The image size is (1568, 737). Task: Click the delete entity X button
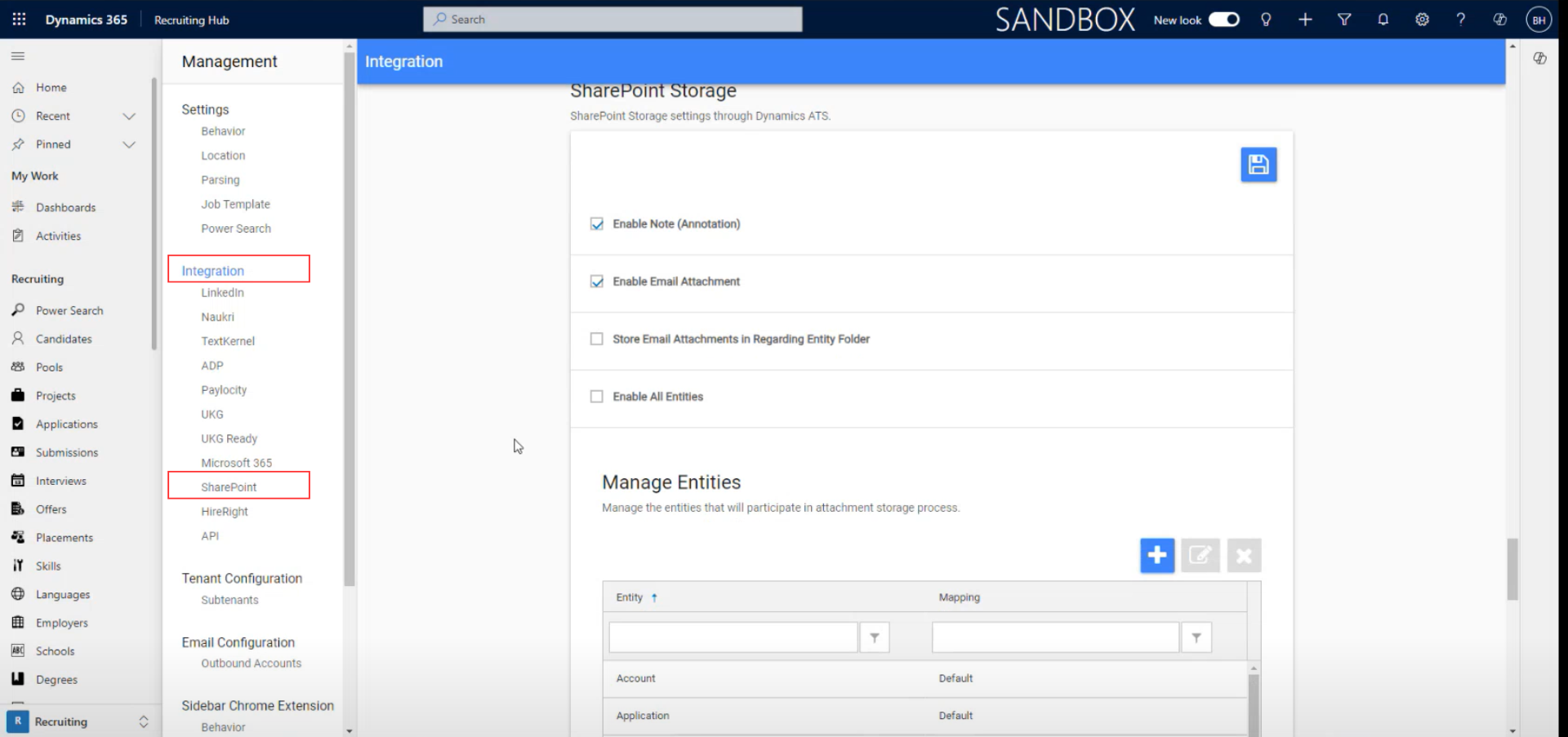pyautogui.click(x=1244, y=556)
